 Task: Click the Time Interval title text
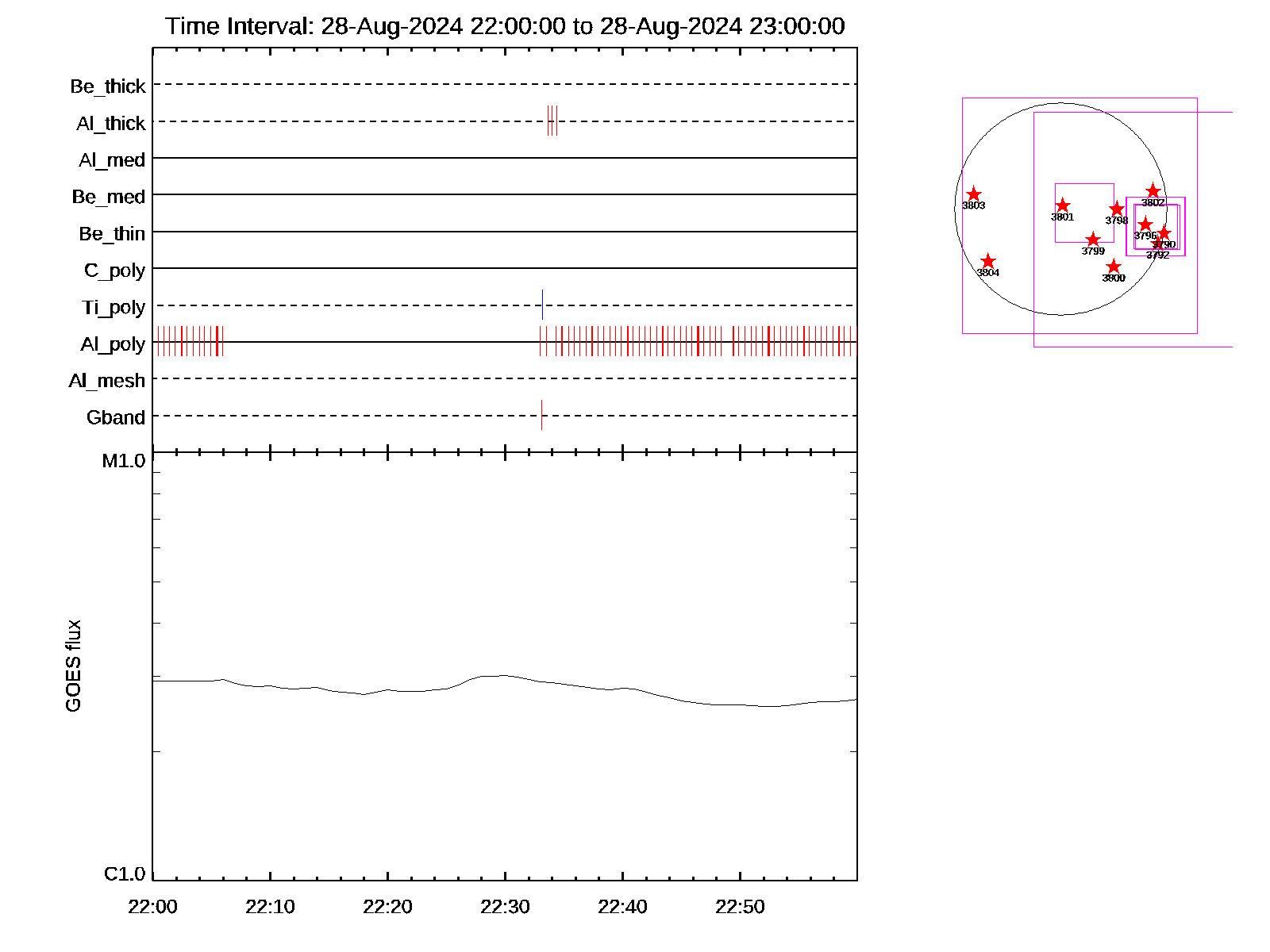pyautogui.click(x=505, y=26)
